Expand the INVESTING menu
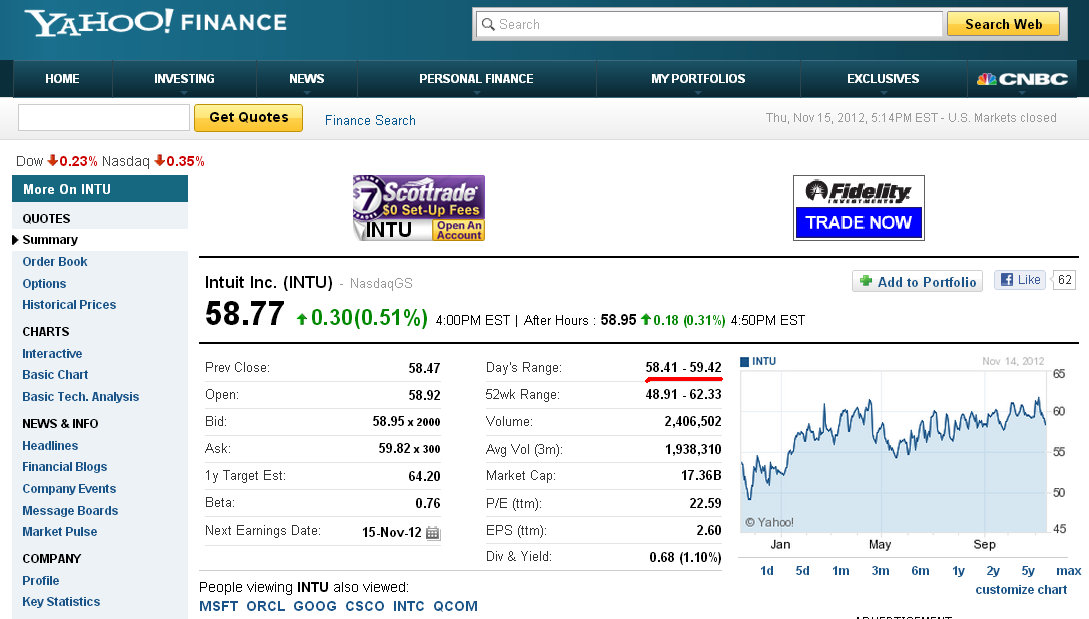Screen dimensions: 1089x619 point(184,79)
